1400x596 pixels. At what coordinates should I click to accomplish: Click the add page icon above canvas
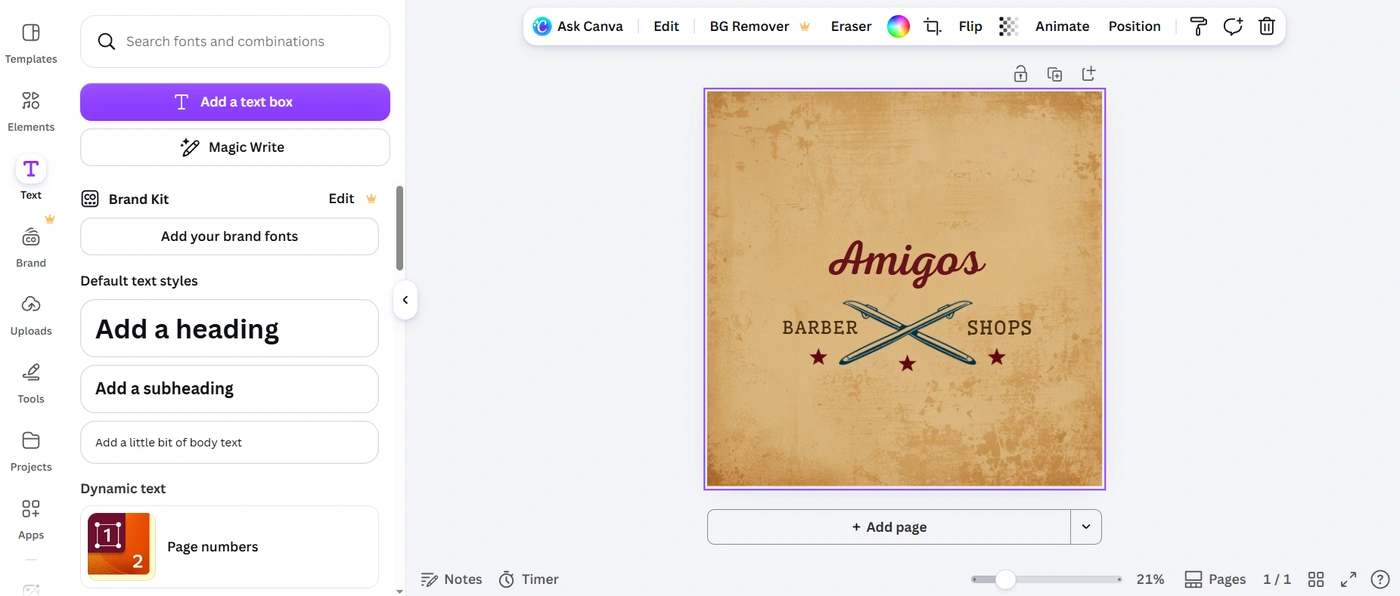tap(1089, 74)
